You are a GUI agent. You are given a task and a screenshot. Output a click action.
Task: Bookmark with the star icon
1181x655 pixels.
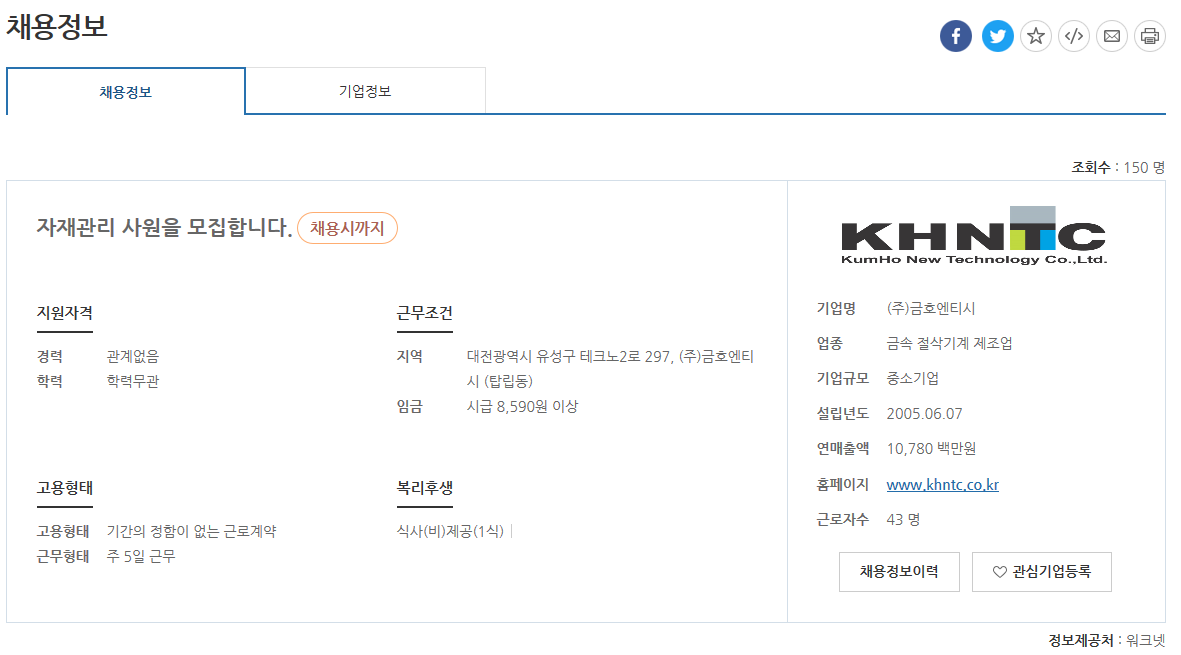pyautogui.click(x=1036, y=36)
